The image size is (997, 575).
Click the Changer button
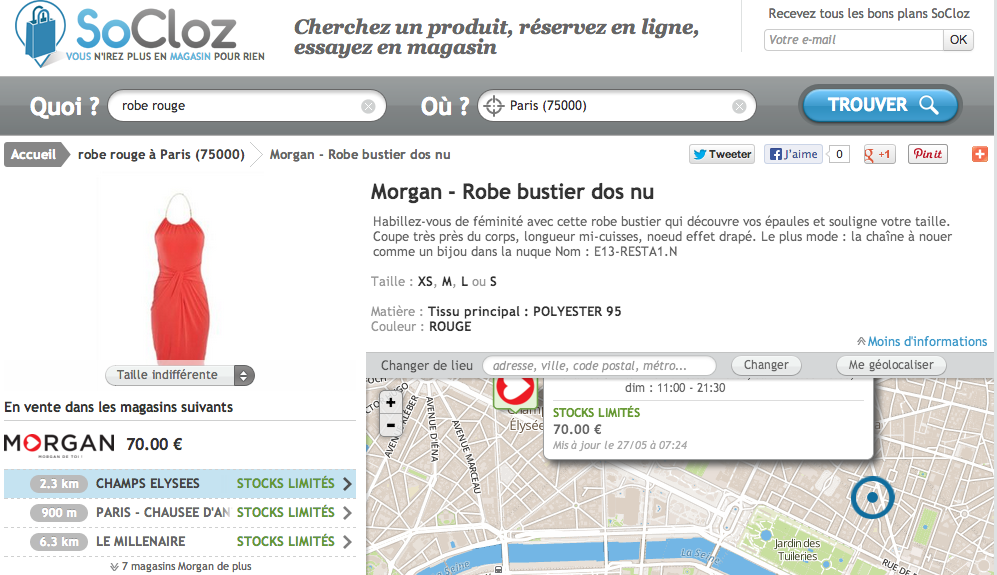point(766,365)
